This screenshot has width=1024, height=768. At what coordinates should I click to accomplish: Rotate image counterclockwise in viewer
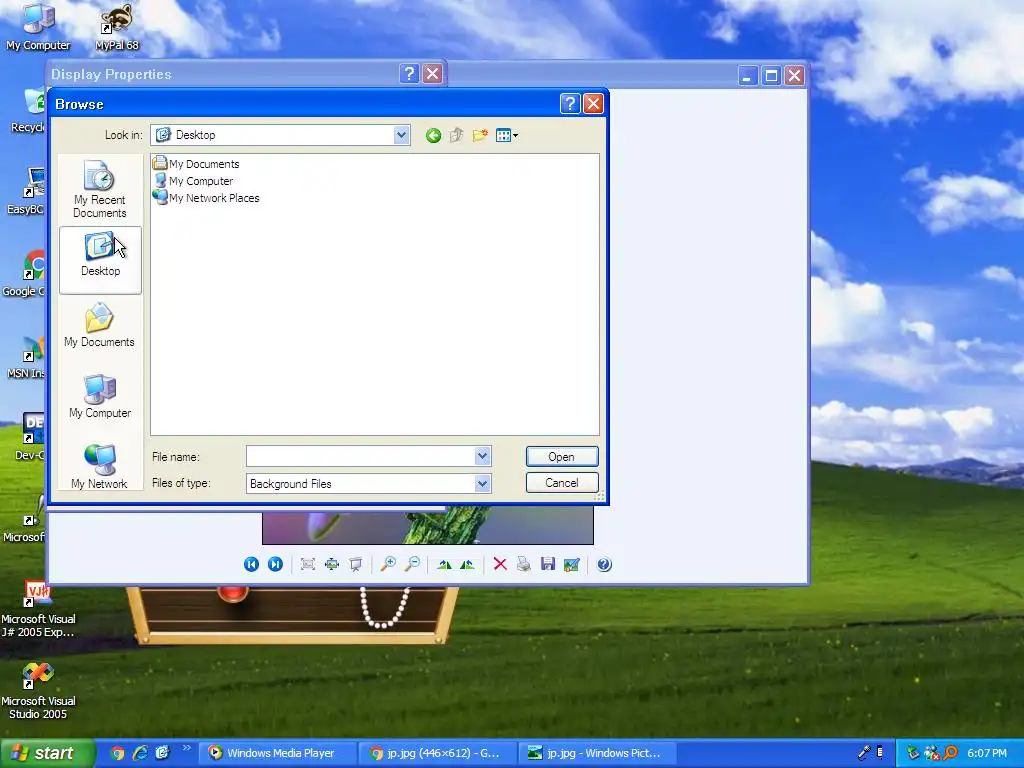(468, 564)
